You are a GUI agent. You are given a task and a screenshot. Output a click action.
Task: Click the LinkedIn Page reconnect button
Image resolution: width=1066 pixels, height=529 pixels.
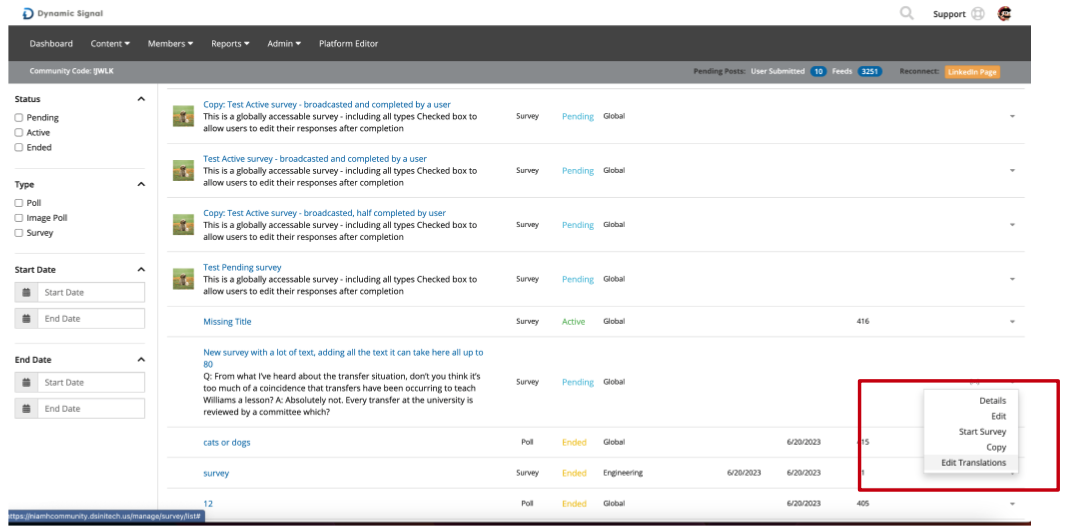[972, 71]
